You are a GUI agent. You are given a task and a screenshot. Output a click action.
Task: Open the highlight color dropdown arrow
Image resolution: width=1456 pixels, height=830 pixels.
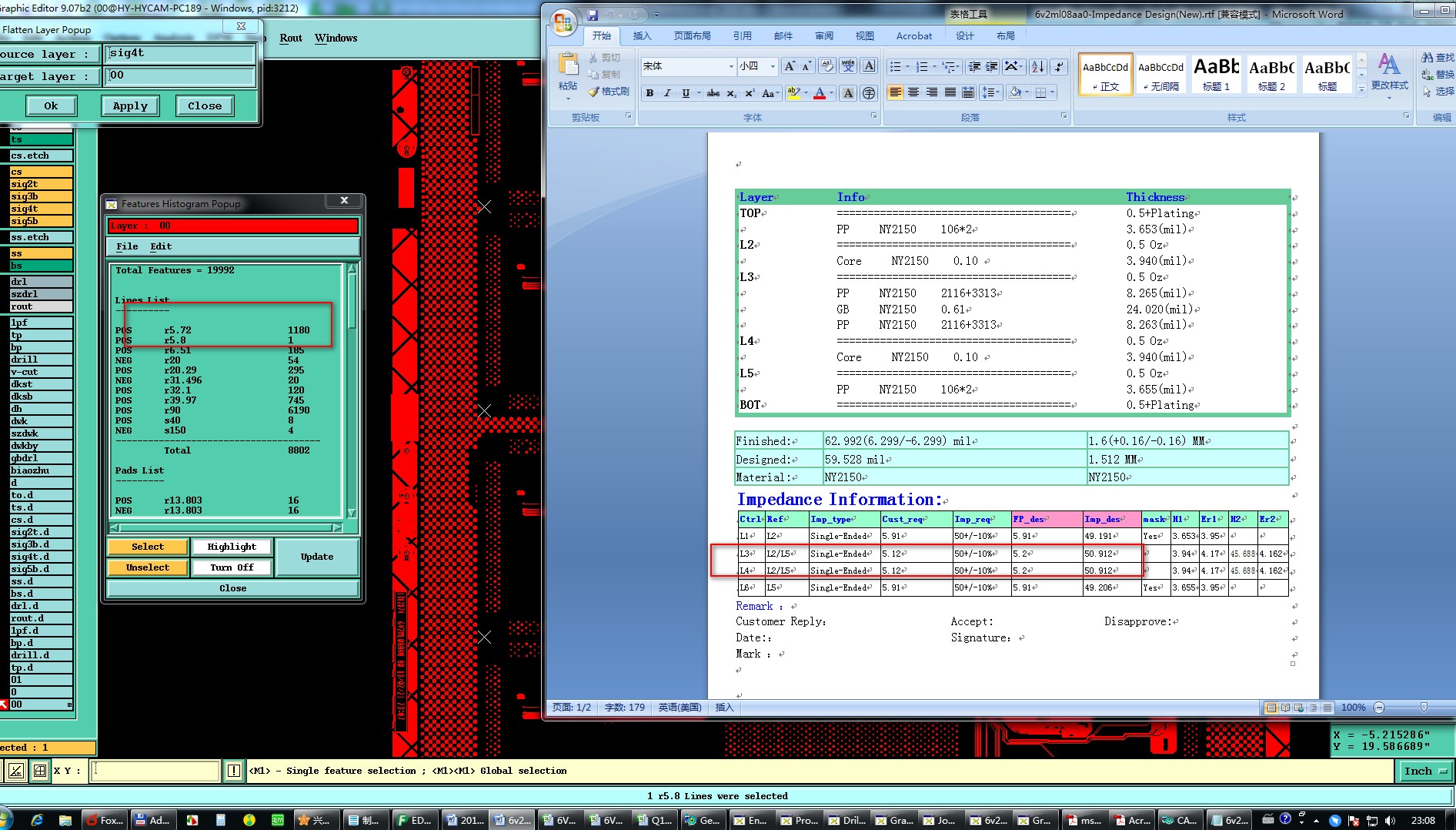pos(806,93)
